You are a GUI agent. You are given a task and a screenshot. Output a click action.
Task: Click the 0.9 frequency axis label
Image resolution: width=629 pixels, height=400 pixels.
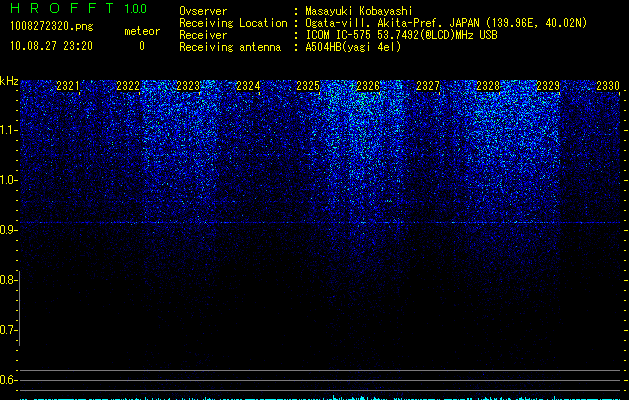(8, 230)
